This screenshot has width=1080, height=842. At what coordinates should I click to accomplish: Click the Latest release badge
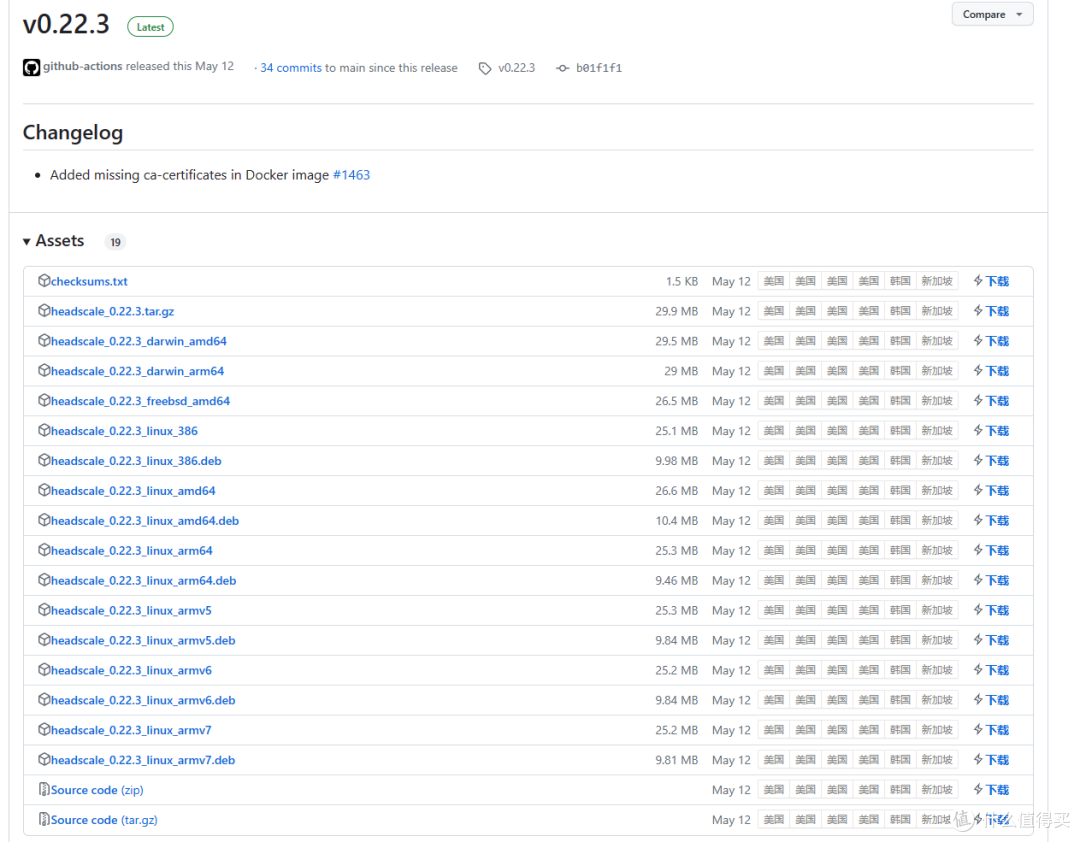tap(150, 27)
